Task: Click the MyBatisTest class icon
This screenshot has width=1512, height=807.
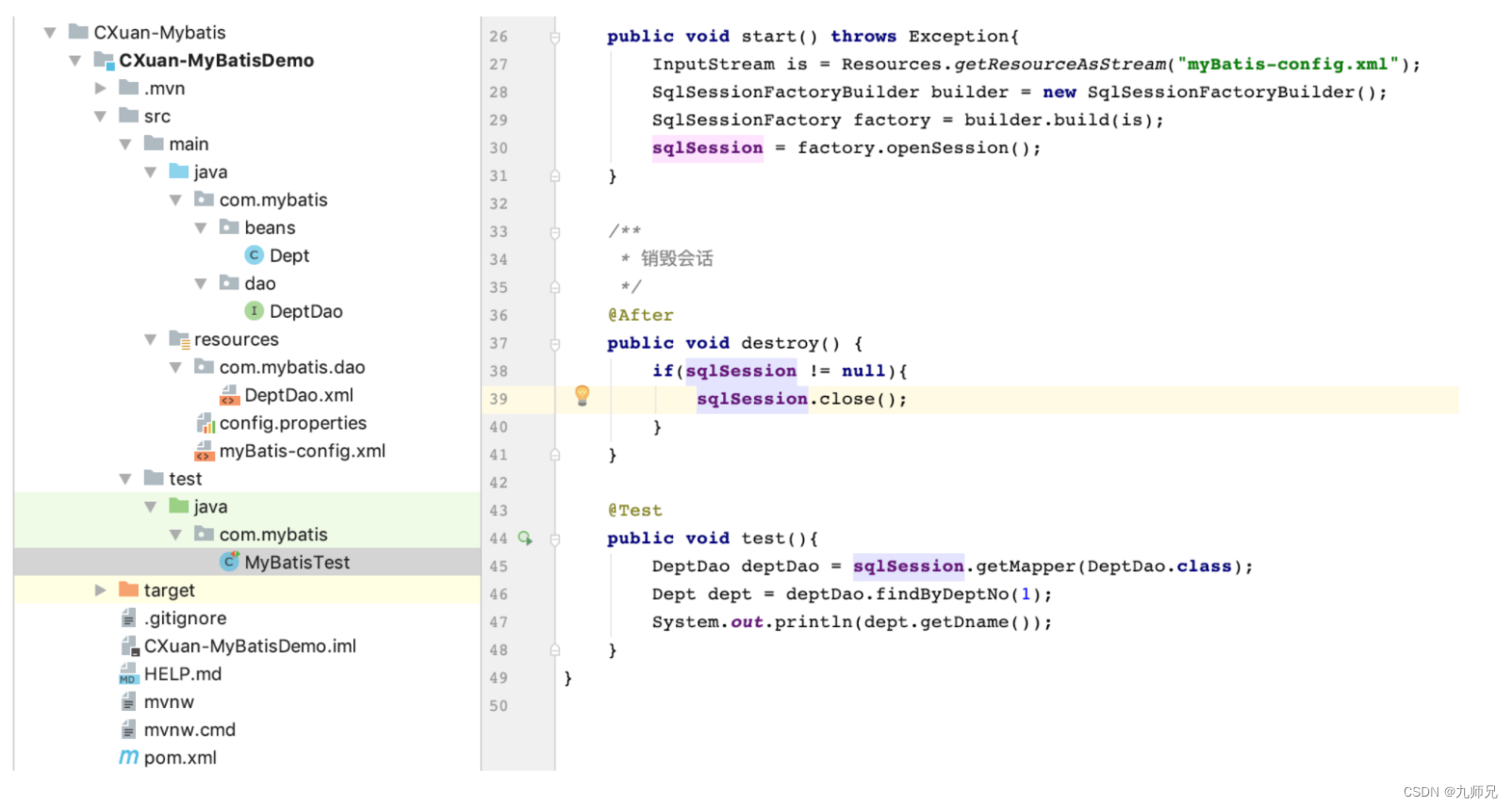Action: (x=229, y=562)
